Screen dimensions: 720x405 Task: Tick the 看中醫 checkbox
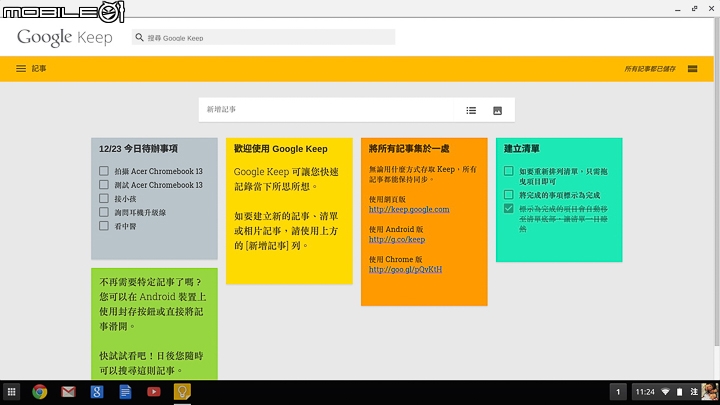(104, 226)
